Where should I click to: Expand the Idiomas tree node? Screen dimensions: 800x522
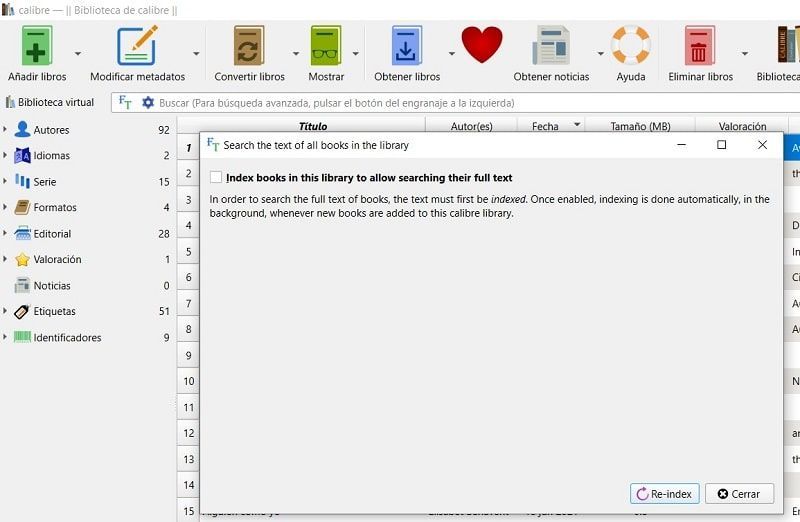coord(5,155)
